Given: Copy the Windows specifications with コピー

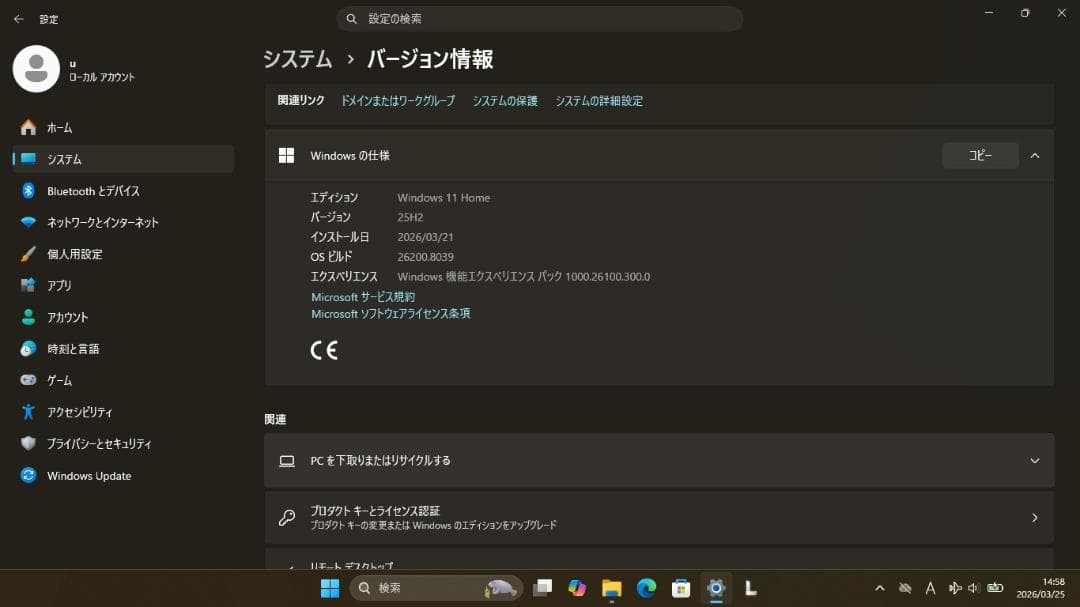Looking at the screenshot, I should tap(979, 155).
